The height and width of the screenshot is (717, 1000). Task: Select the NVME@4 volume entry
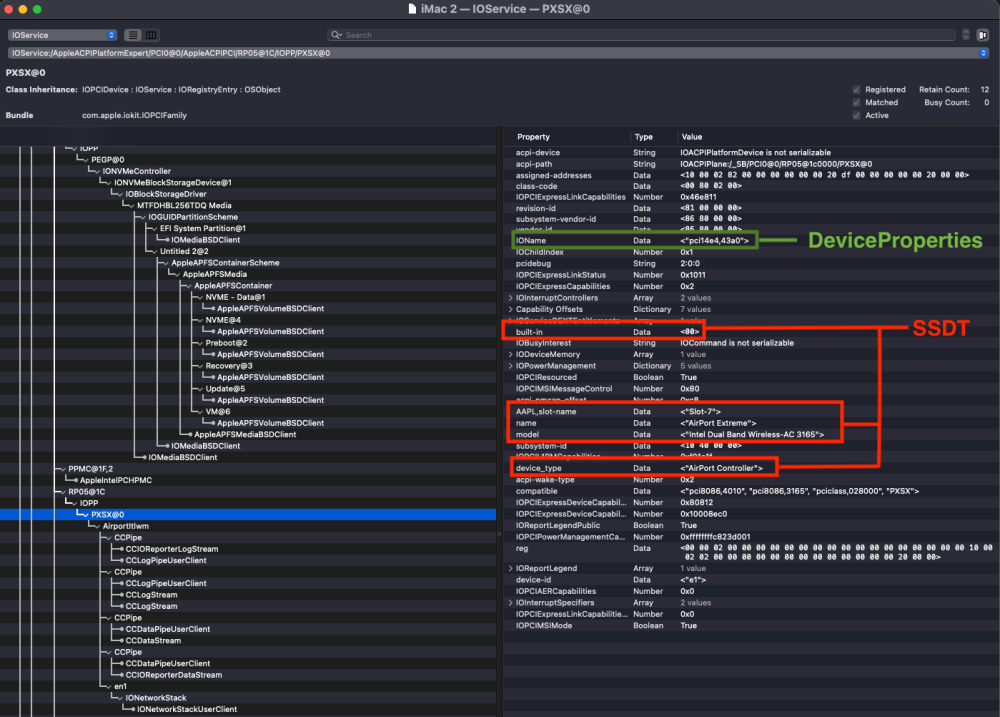tap(223, 320)
